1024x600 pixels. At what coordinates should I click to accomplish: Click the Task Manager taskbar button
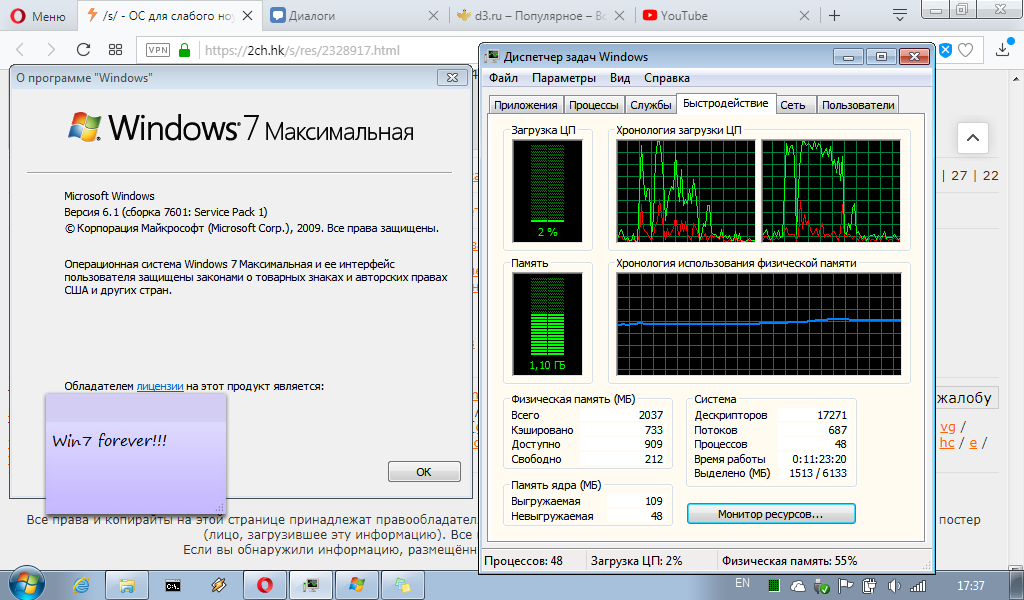coord(311,585)
